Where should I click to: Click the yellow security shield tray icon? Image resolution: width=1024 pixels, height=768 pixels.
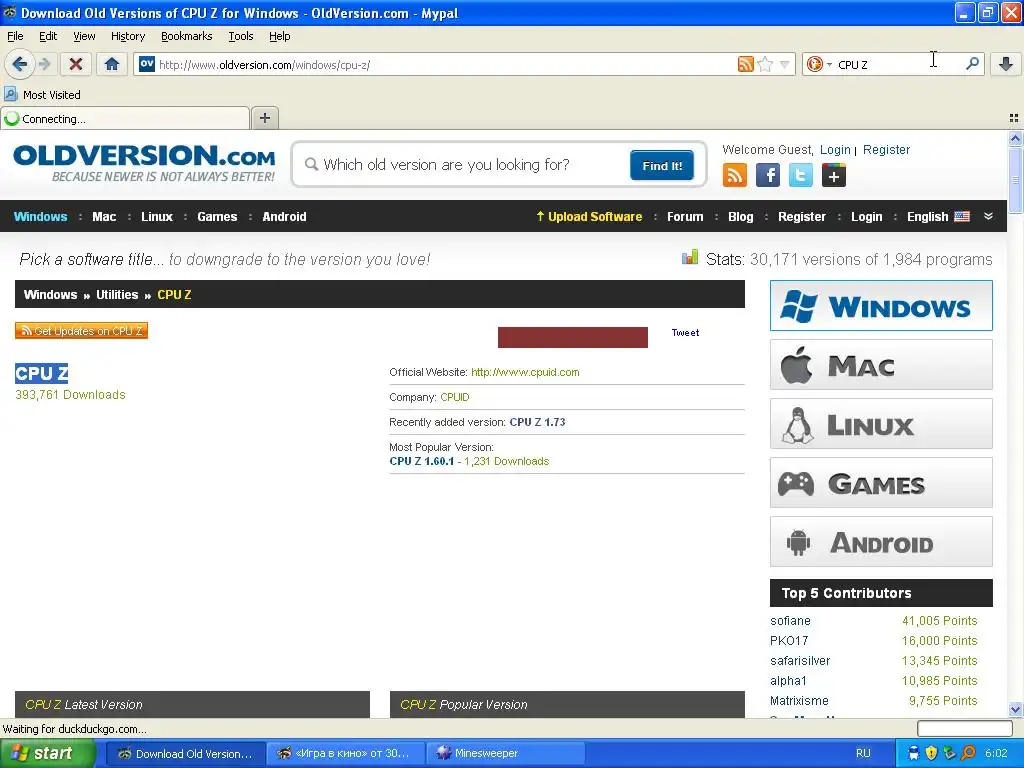(932, 753)
